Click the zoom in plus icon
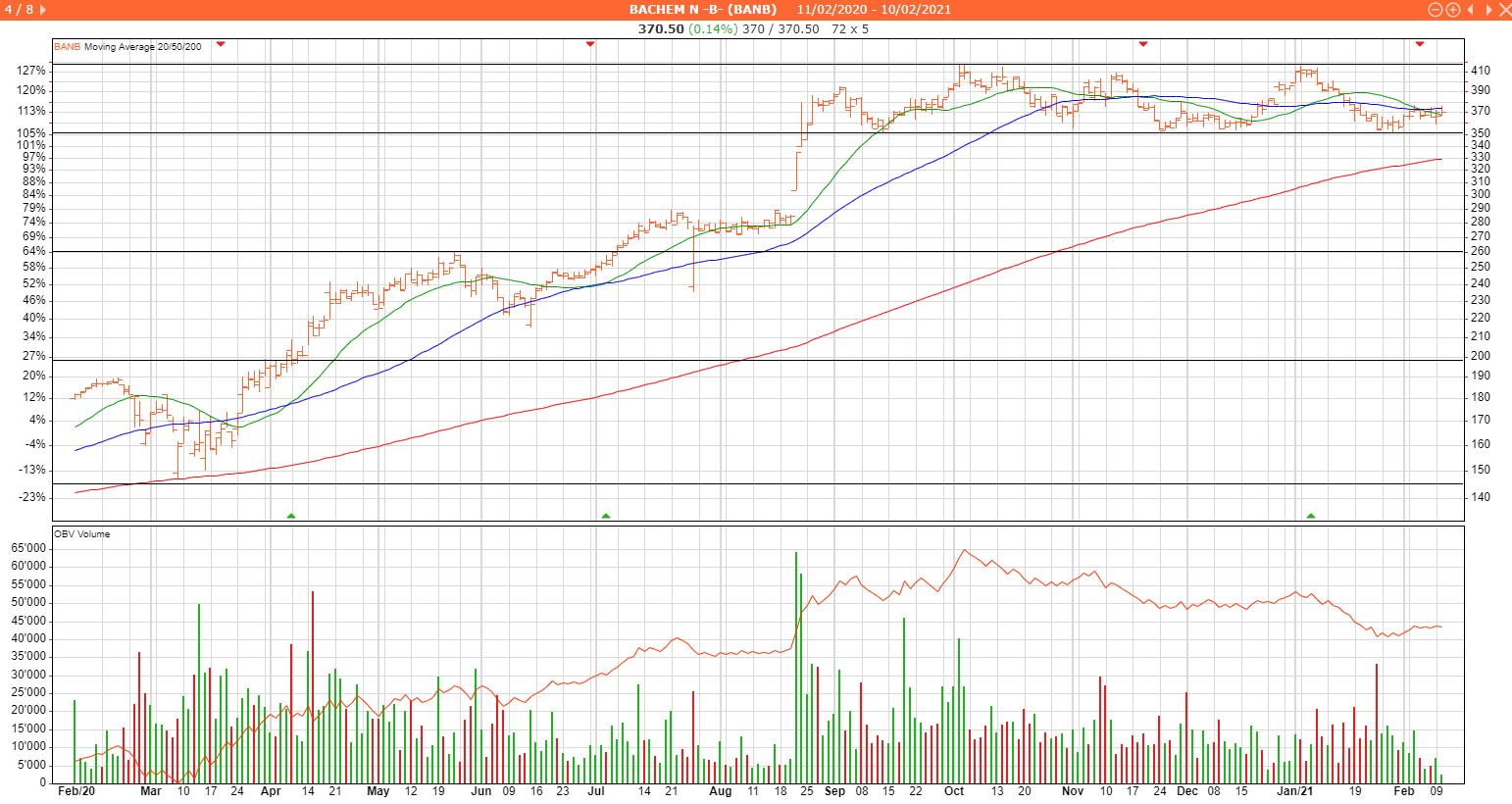Image resolution: width=1512 pixels, height=804 pixels. click(x=1452, y=10)
